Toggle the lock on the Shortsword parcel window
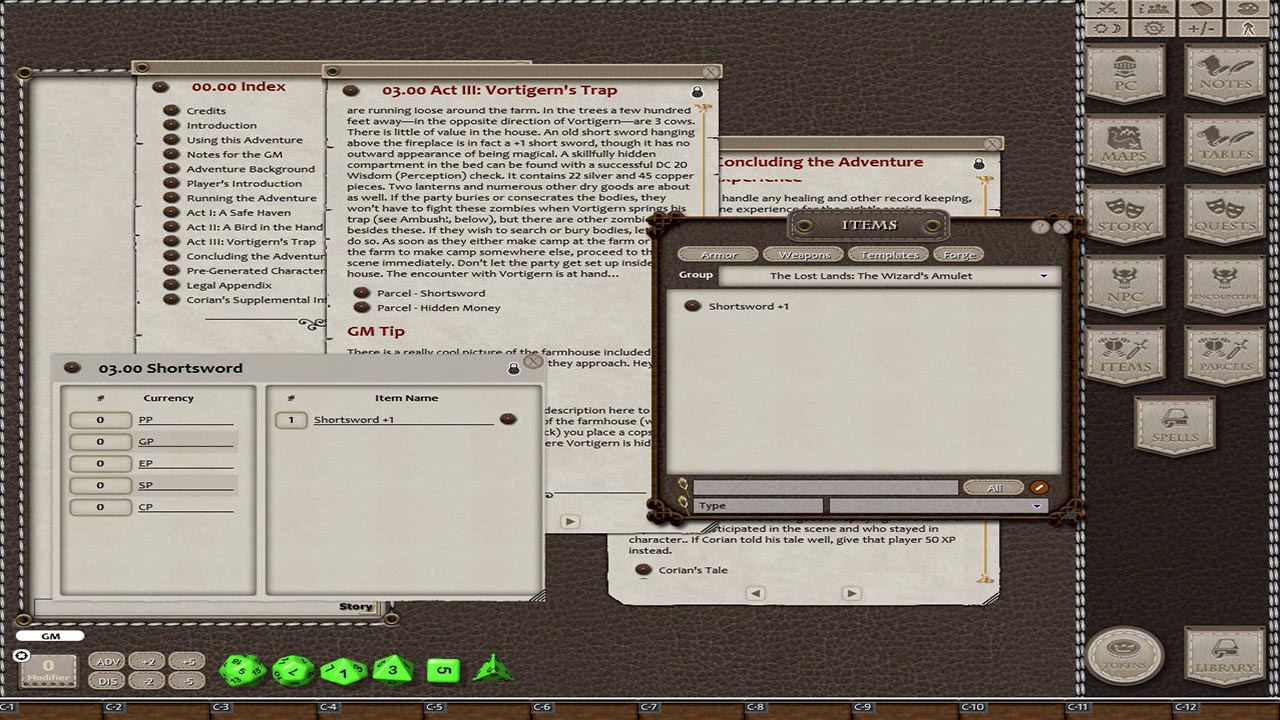Viewport: 1280px width, 720px height. click(x=513, y=367)
